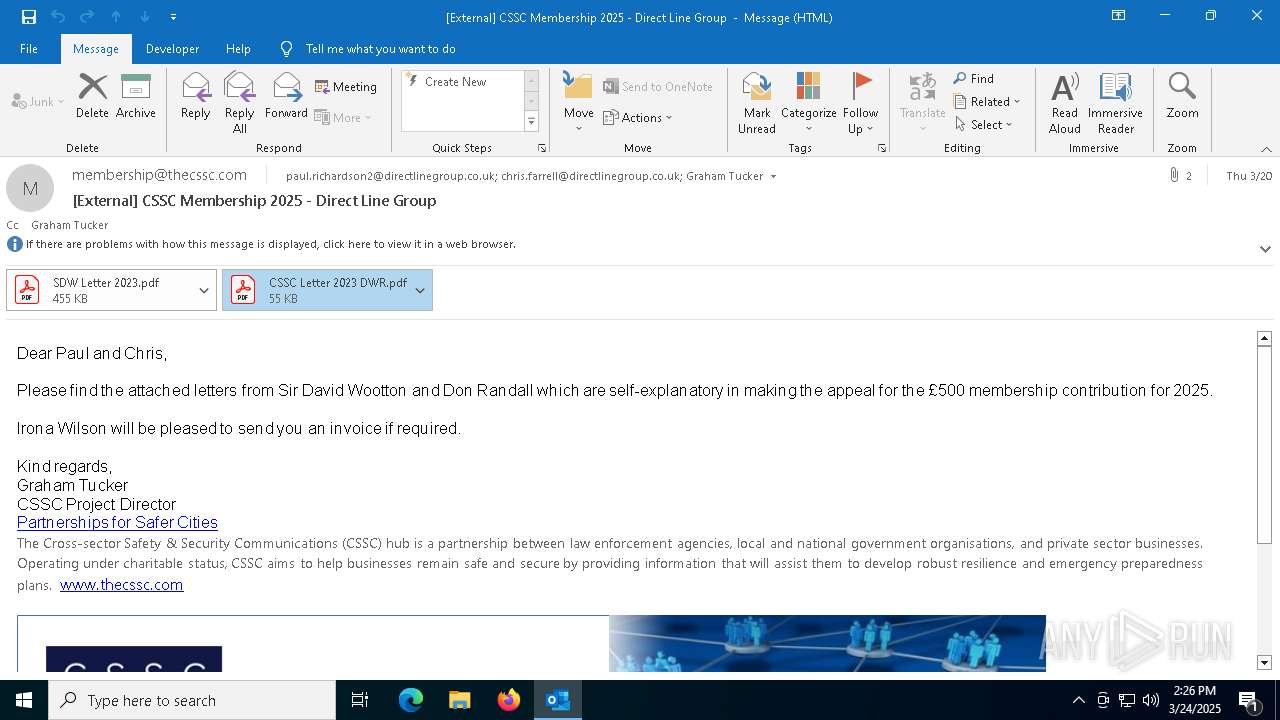Send message to OneNote

658,87
